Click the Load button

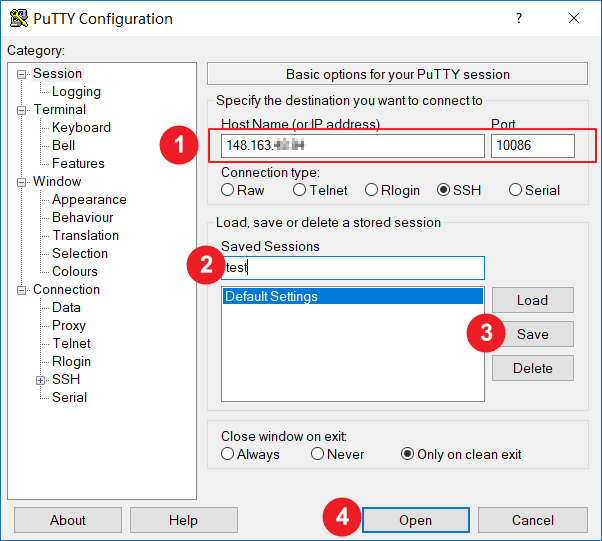(532, 300)
